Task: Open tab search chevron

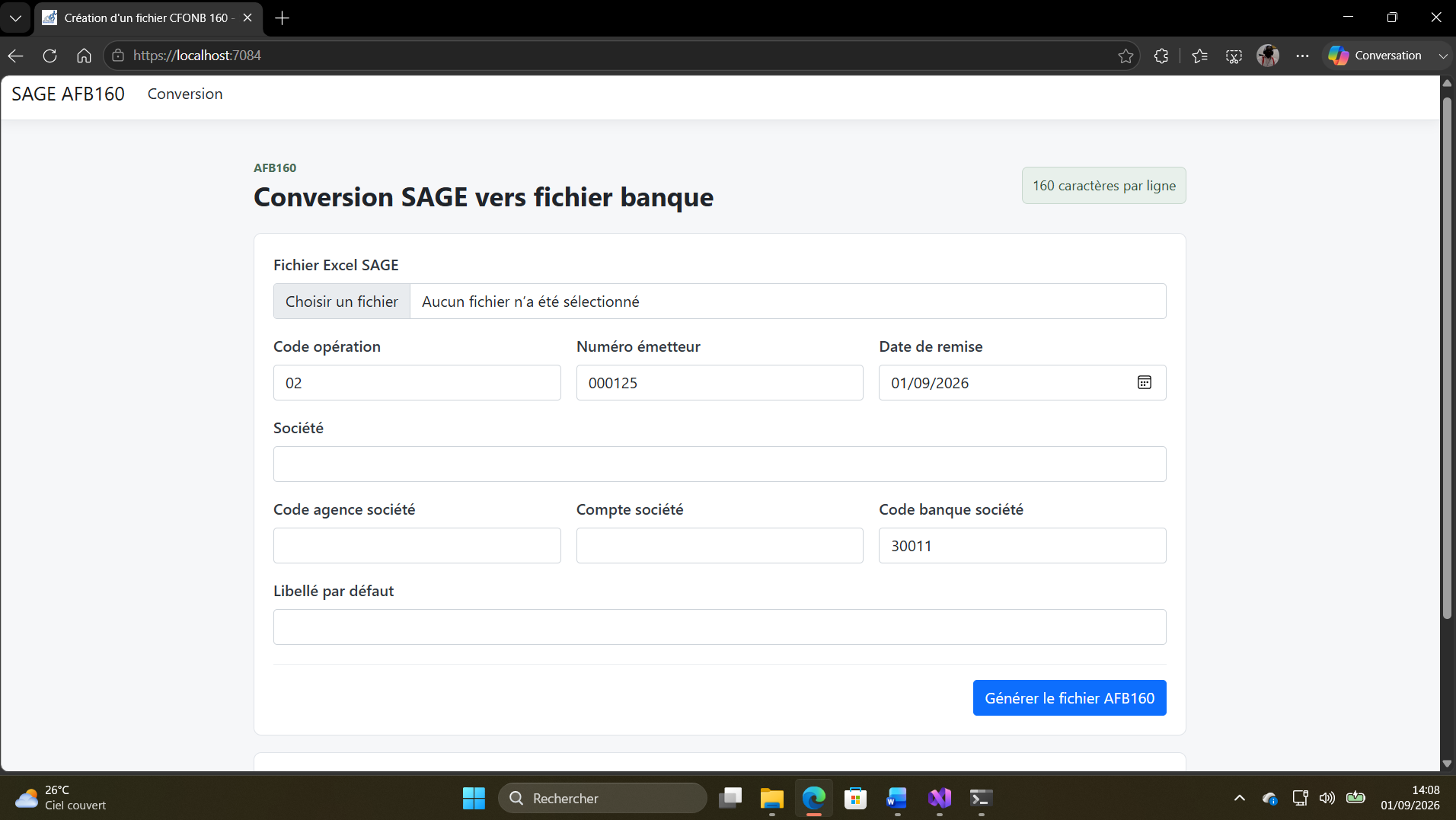Action: (x=15, y=18)
